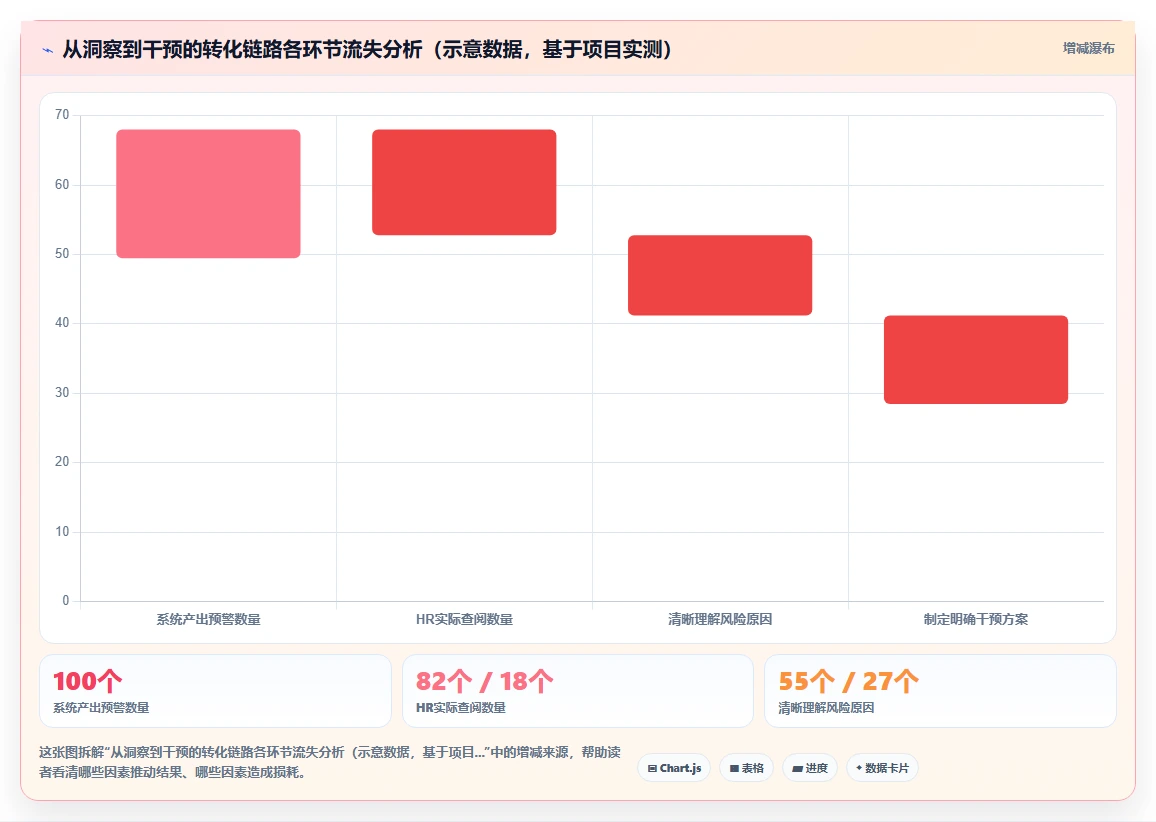Click the y-axis value 70

pyautogui.click(x=62, y=114)
